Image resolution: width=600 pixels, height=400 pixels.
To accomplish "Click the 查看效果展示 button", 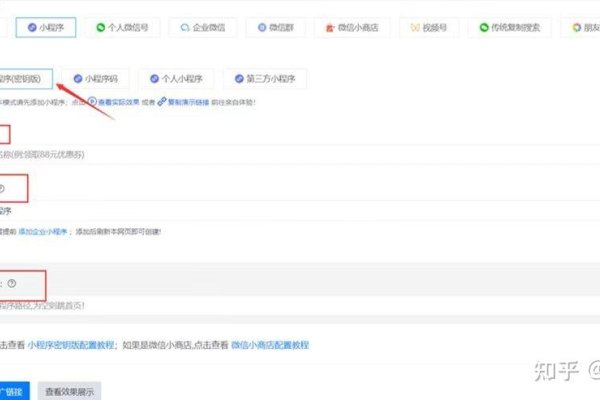I will coord(69,392).
